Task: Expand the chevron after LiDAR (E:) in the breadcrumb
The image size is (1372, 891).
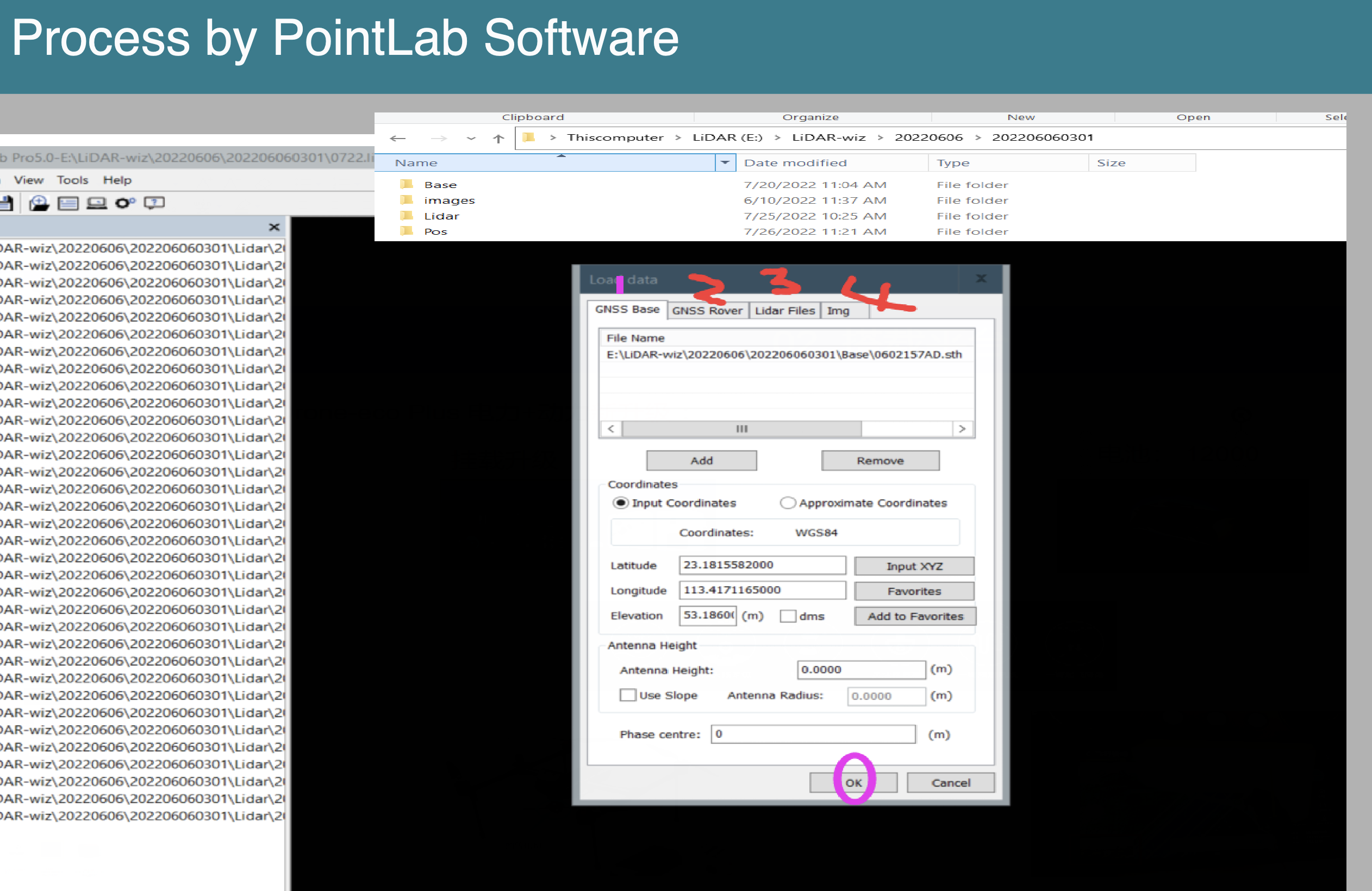Action: coord(777,137)
